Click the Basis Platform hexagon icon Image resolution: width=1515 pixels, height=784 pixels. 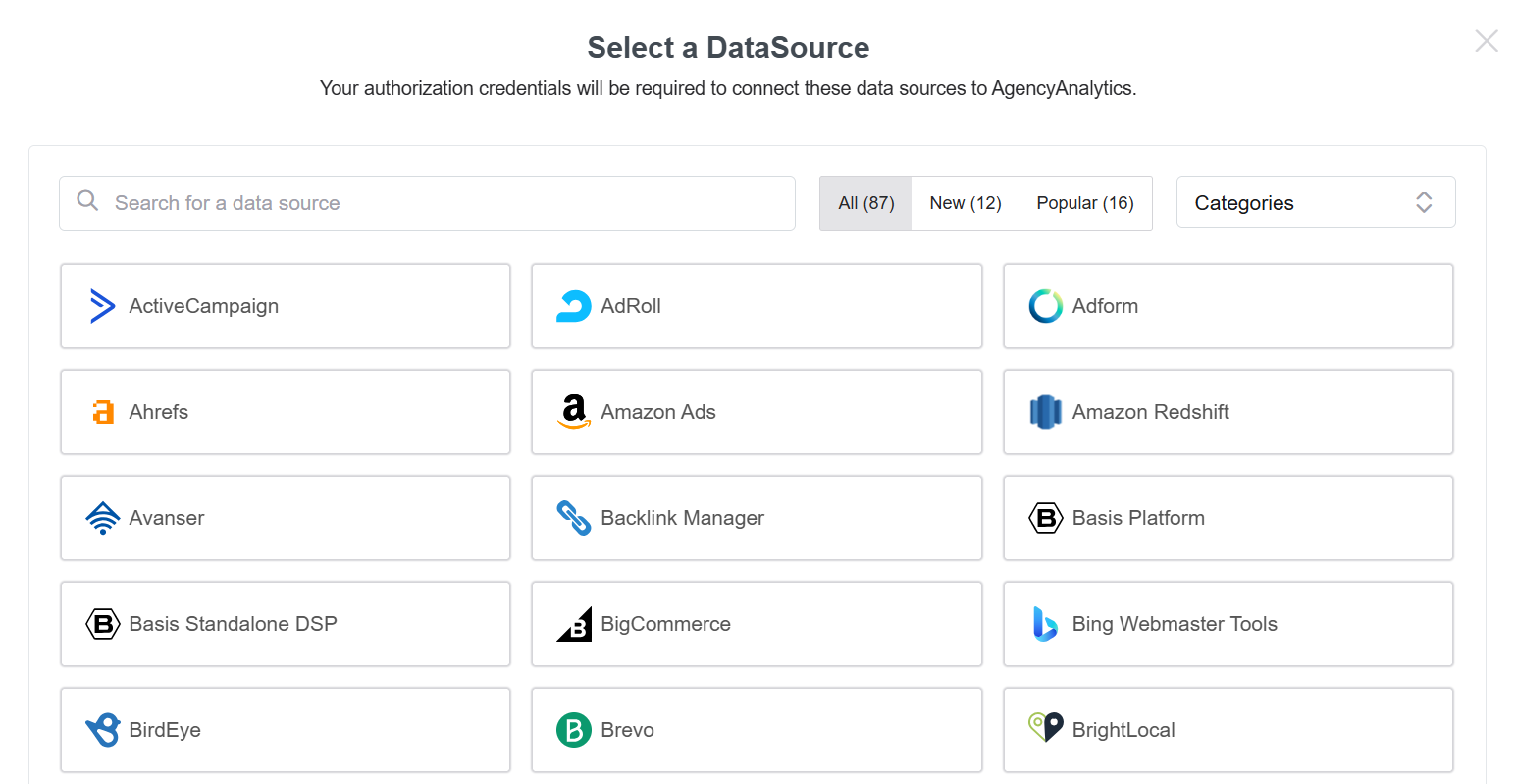pos(1045,518)
